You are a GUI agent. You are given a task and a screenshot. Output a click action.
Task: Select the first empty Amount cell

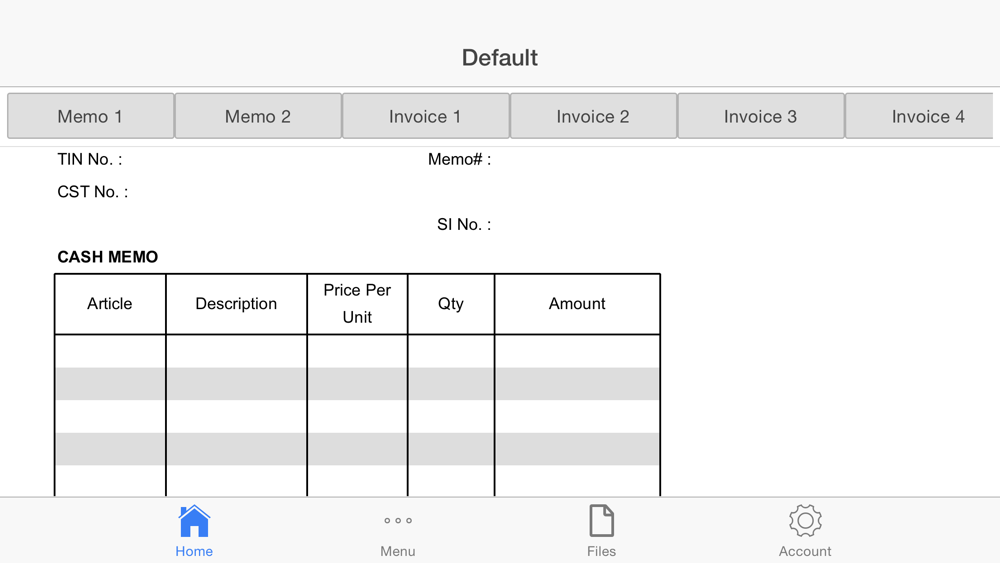click(577, 351)
